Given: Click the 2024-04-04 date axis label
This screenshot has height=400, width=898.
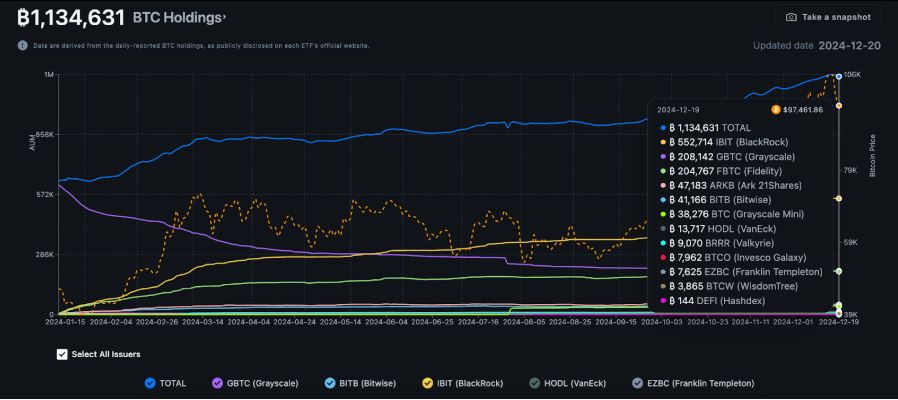Looking at the screenshot, I should click(x=249, y=322).
